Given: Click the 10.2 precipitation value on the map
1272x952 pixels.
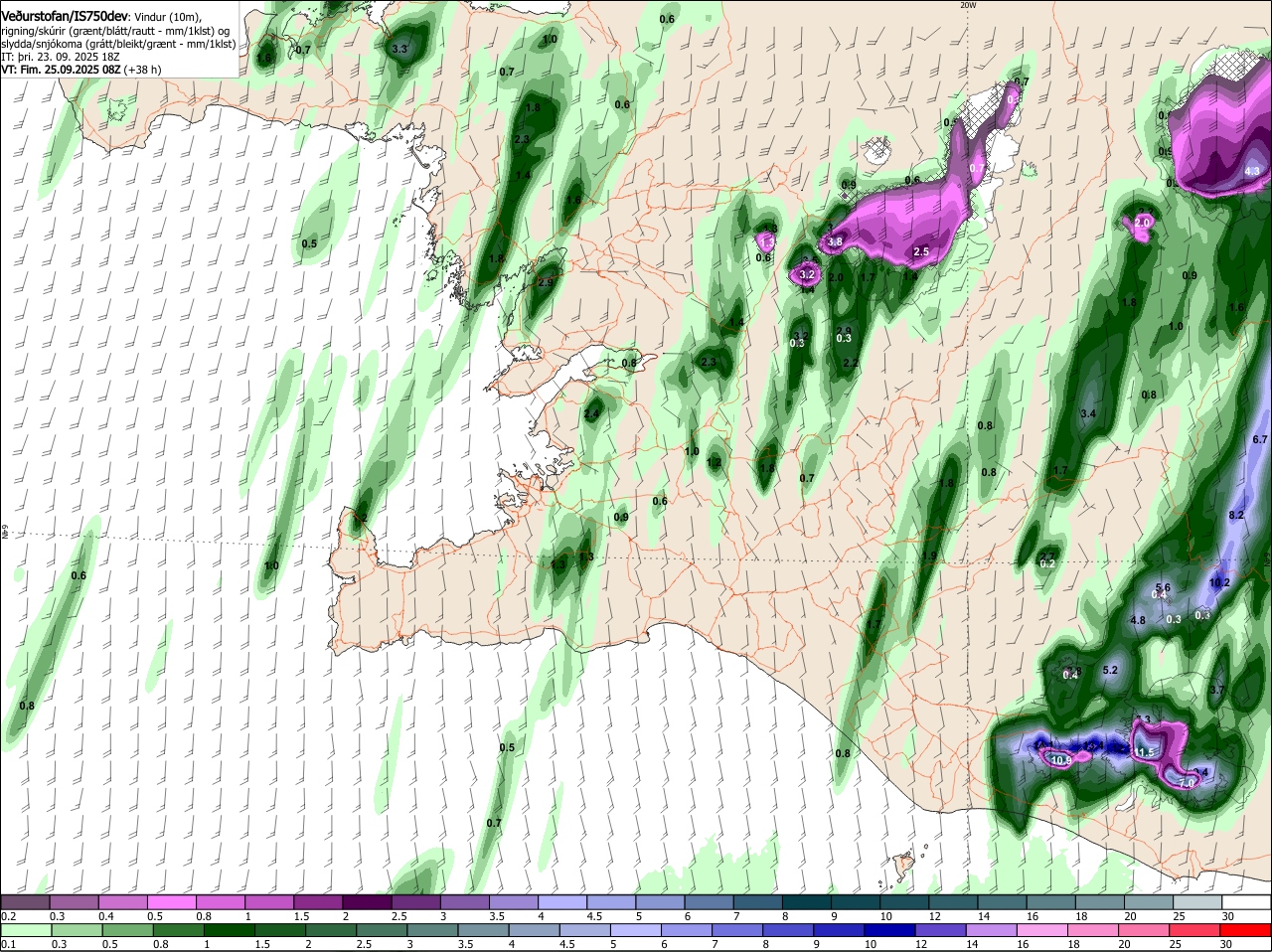Looking at the screenshot, I should [x=1219, y=582].
